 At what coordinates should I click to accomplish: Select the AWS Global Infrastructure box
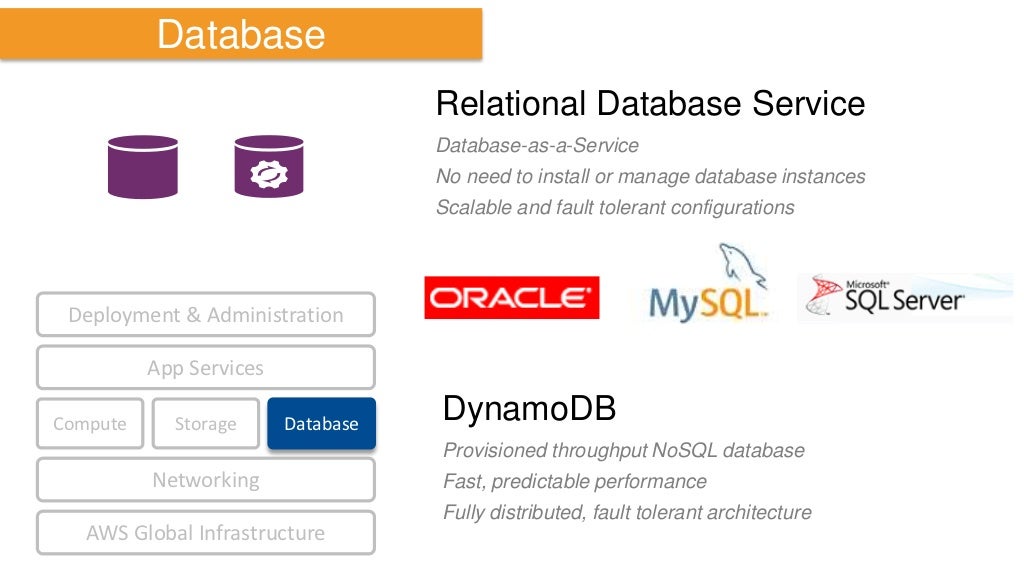(x=205, y=533)
